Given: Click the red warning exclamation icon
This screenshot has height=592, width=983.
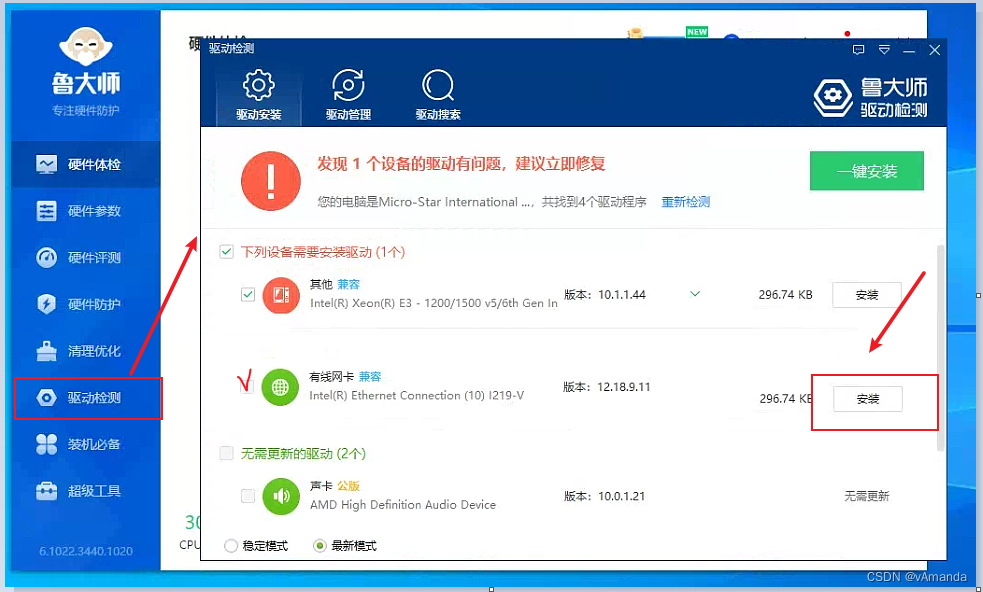Looking at the screenshot, I should (271, 181).
